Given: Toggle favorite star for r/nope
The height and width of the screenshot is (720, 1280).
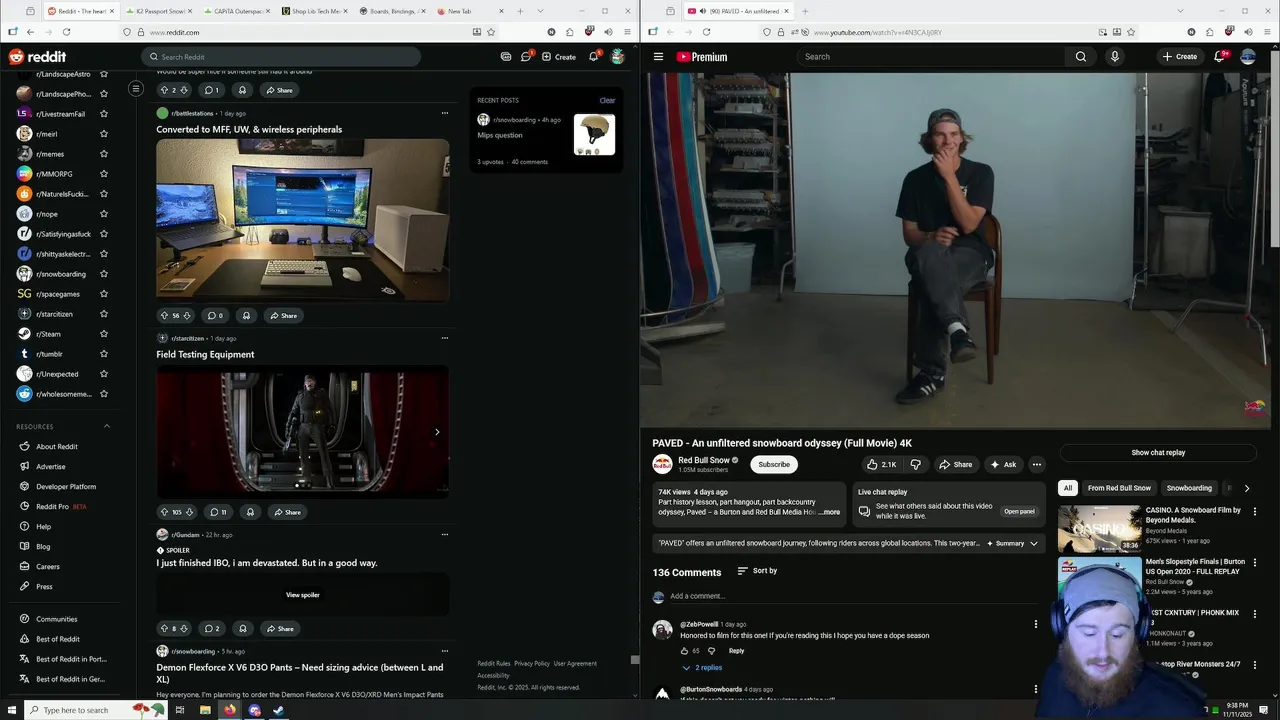Looking at the screenshot, I should pos(104,214).
